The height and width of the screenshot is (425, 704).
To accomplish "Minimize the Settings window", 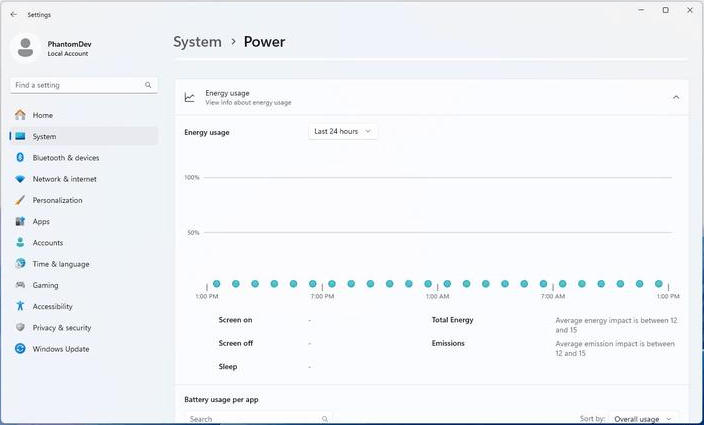I will [x=642, y=10].
